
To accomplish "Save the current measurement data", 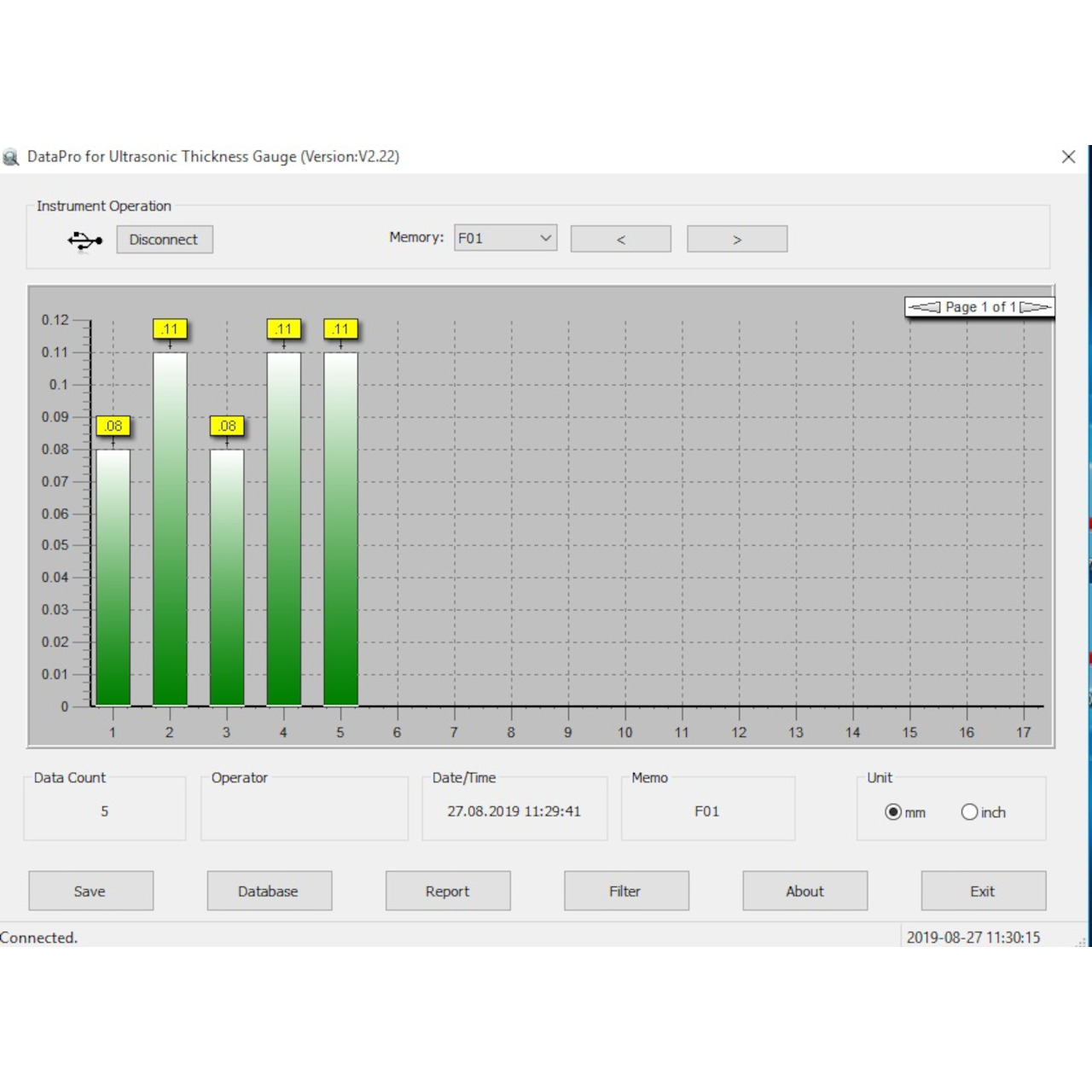I will pyautogui.click(x=90, y=891).
